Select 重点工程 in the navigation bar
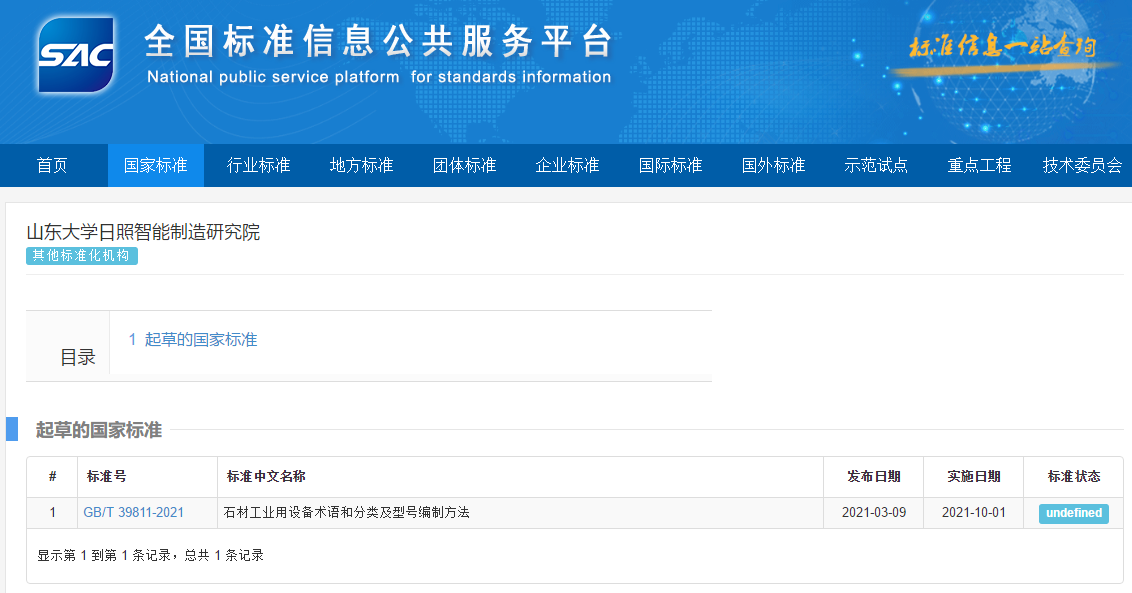 (x=979, y=165)
